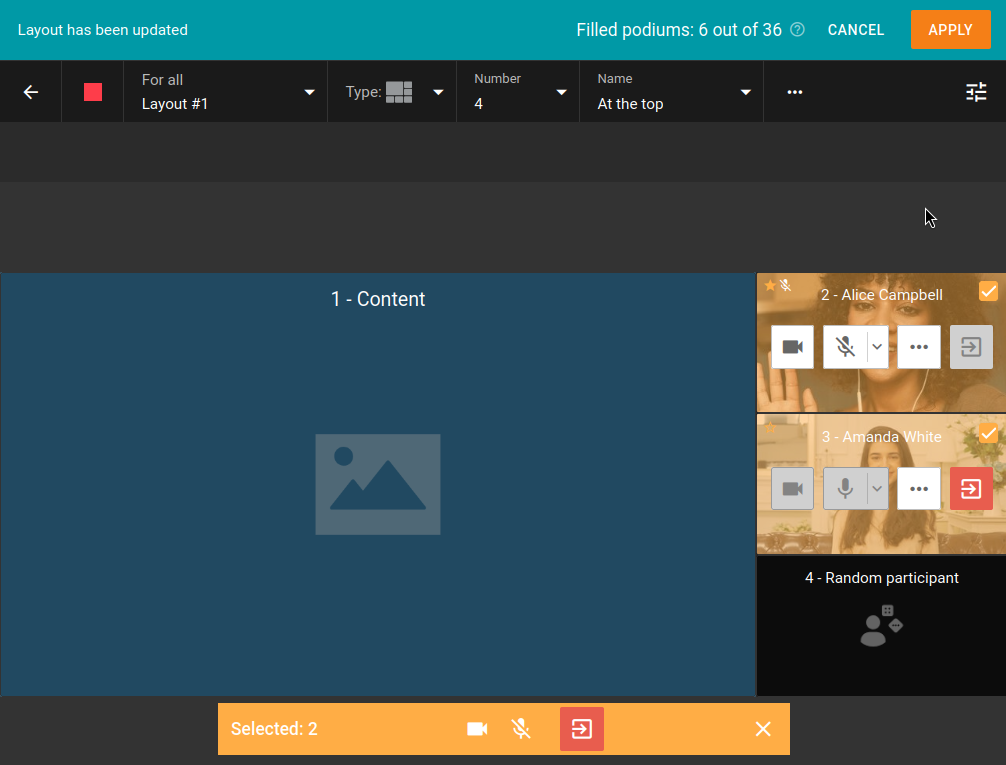Click the back arrow icon
Viewport: 1006px width, 765px height.
coord(31,92)
